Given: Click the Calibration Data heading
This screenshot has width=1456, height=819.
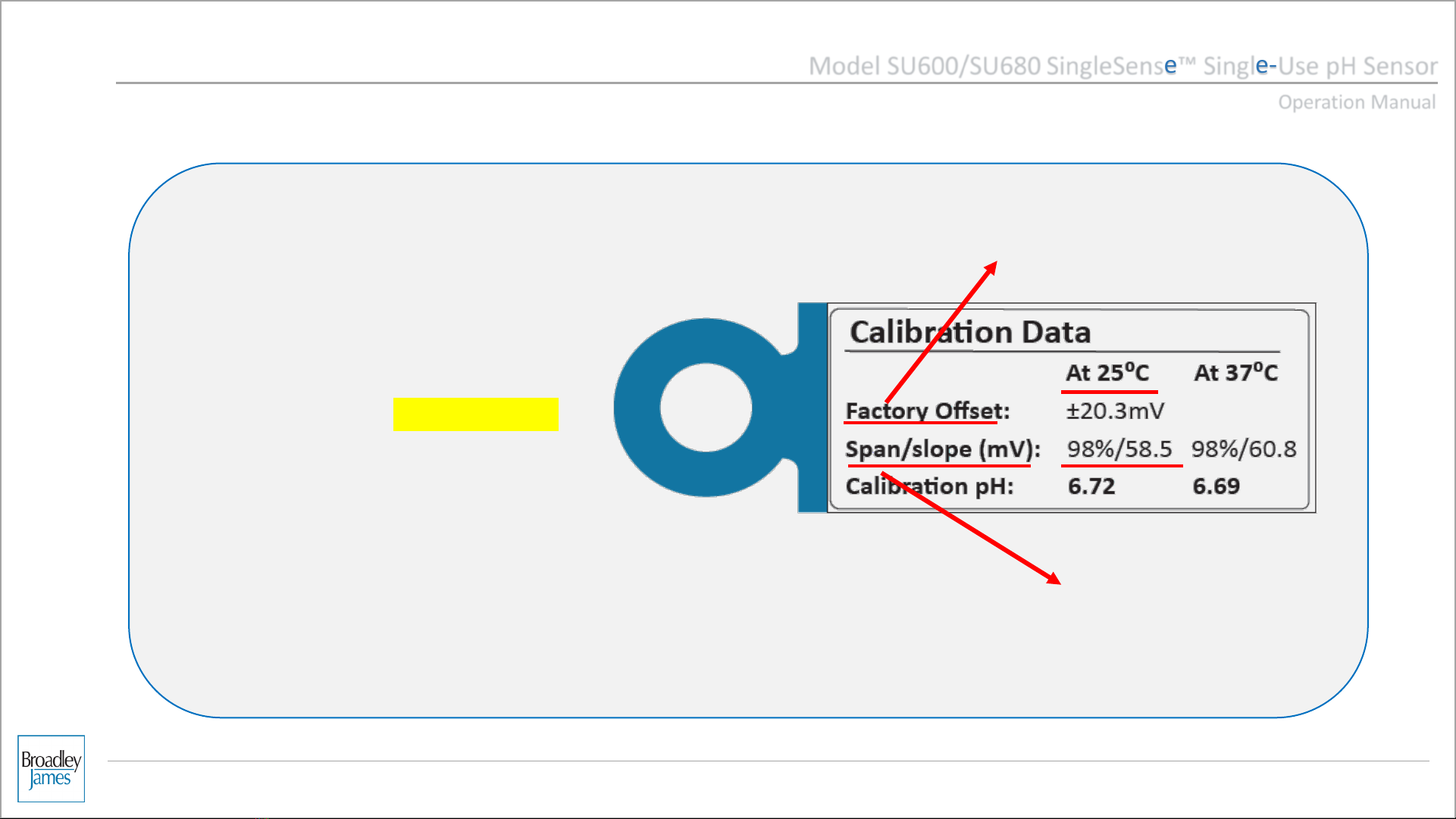Looking at the screenshot, I should [969, 332].
